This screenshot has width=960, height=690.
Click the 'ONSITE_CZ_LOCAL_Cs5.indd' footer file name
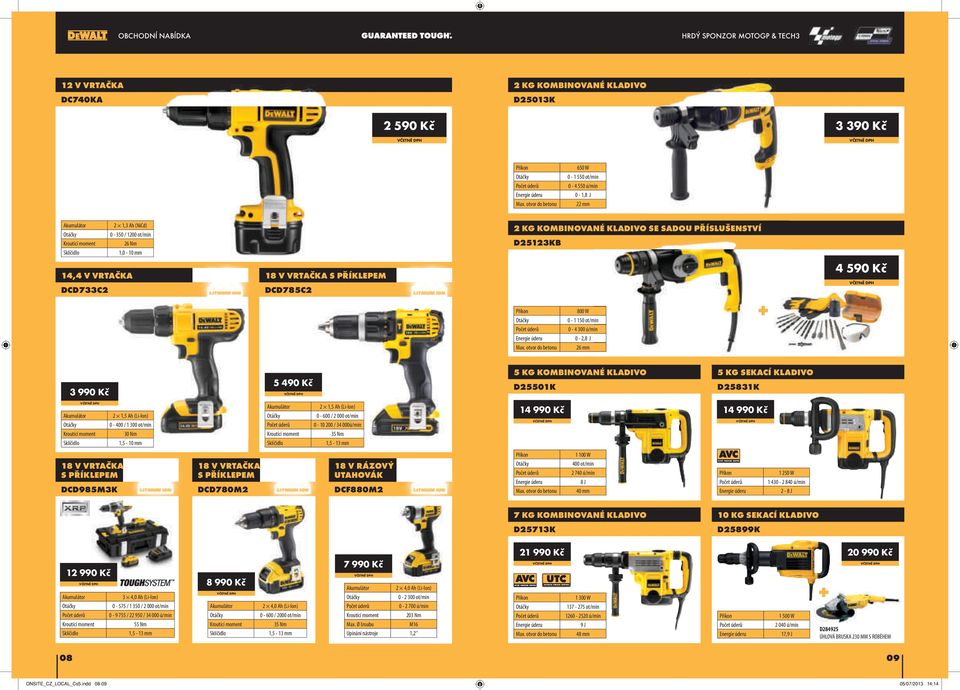coord(59,684)
